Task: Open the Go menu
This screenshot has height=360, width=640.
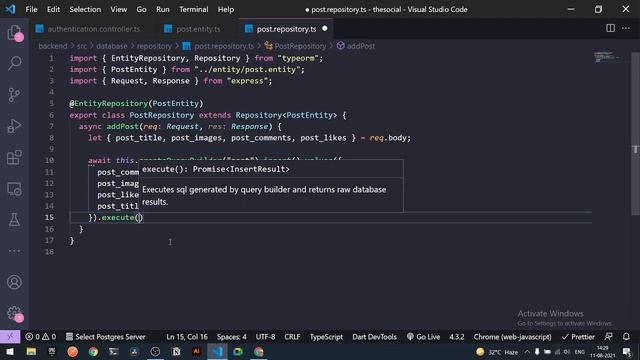Action: 141,9
